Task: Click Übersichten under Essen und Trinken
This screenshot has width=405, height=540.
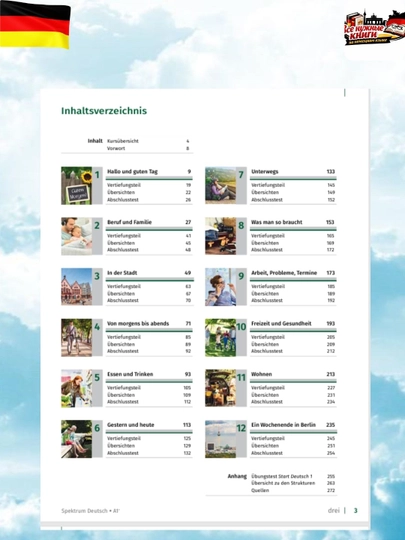Action: pyautogui.click(x=121, y=395)
